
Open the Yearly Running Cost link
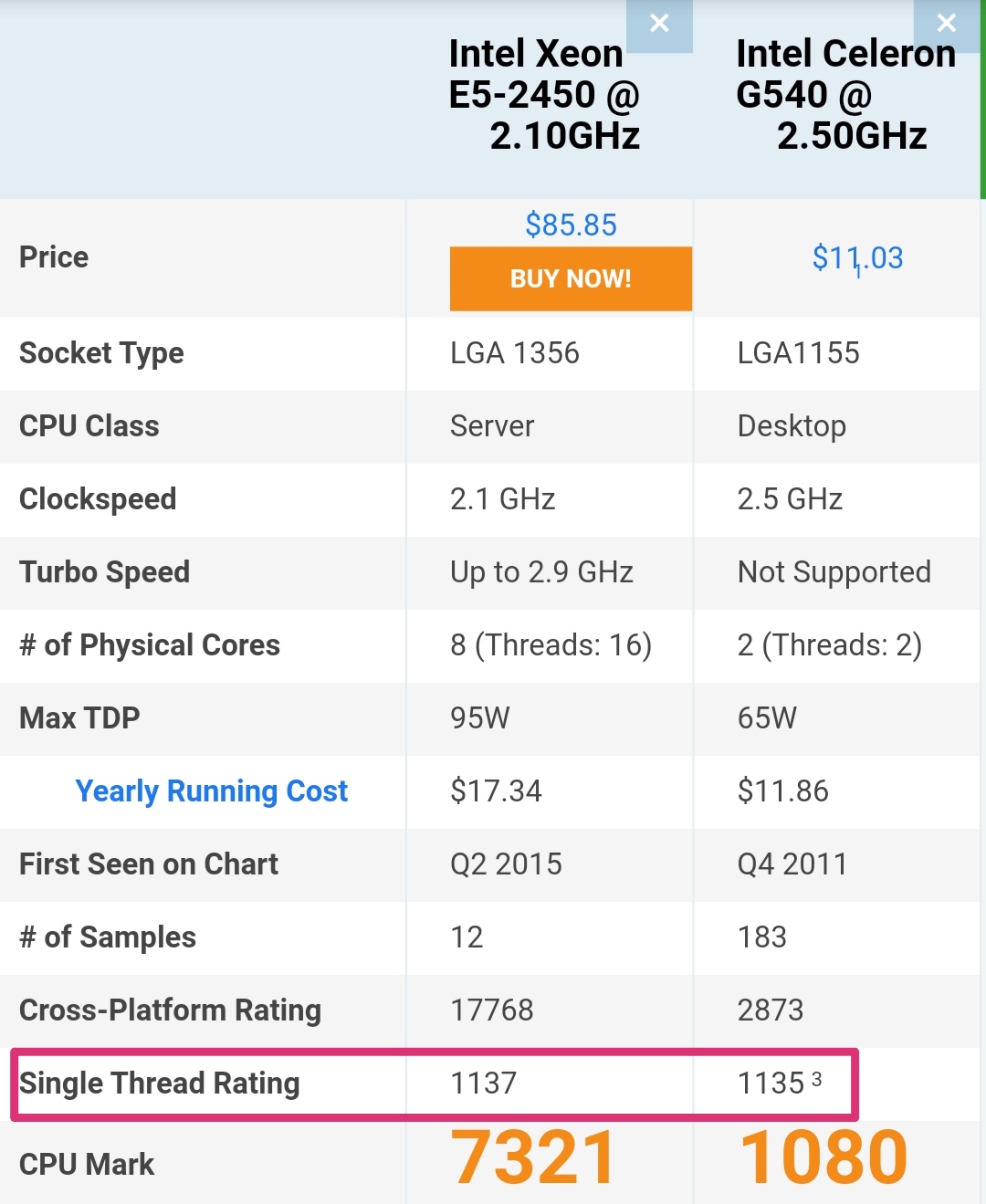coord(211,791)
